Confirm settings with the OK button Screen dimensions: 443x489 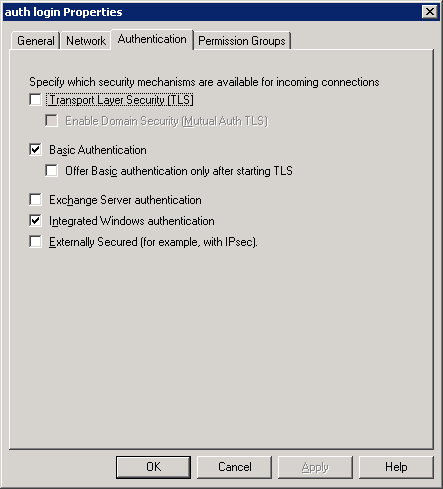[x=153, y=467]
